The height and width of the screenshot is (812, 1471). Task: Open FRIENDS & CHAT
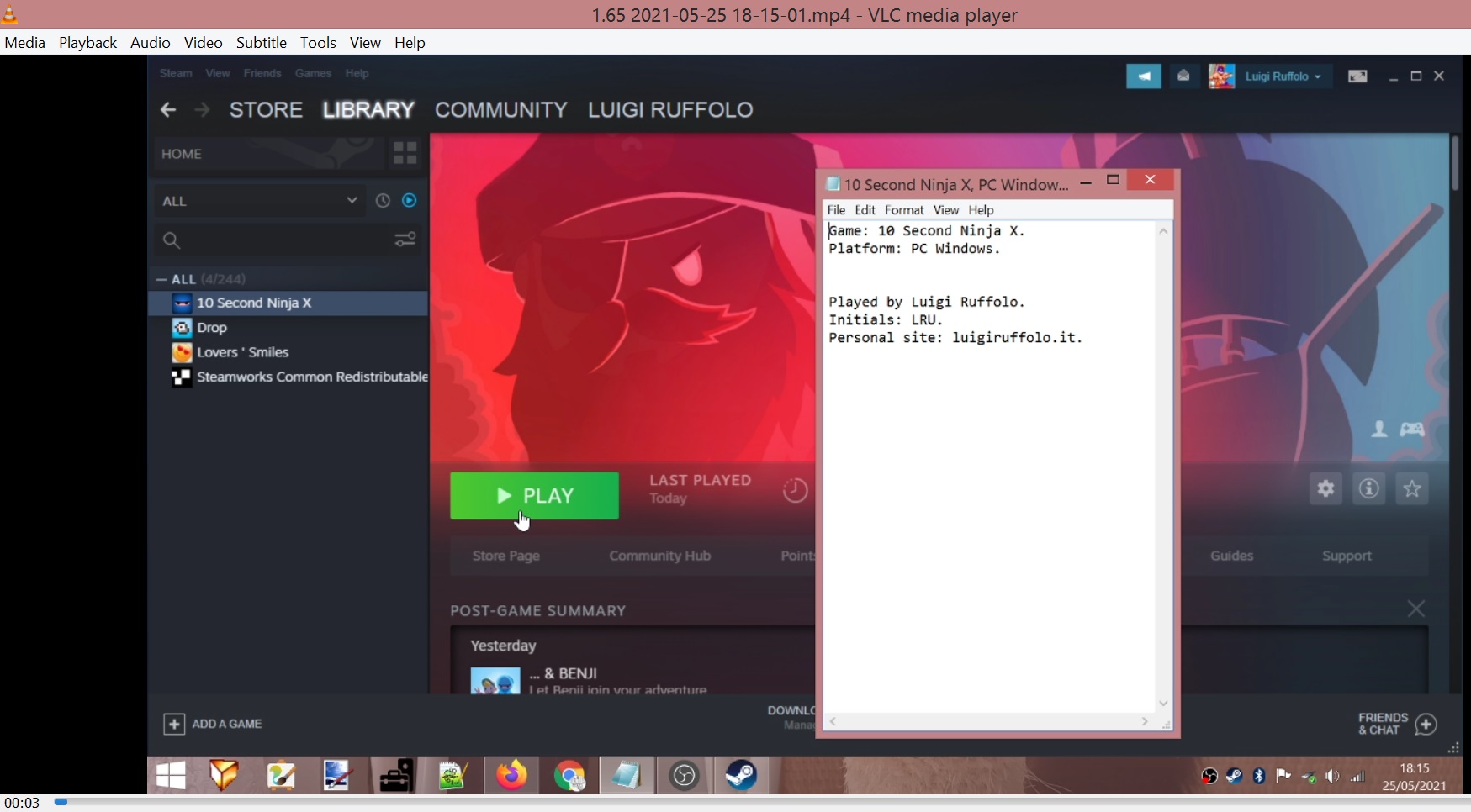click(1398, 724)
